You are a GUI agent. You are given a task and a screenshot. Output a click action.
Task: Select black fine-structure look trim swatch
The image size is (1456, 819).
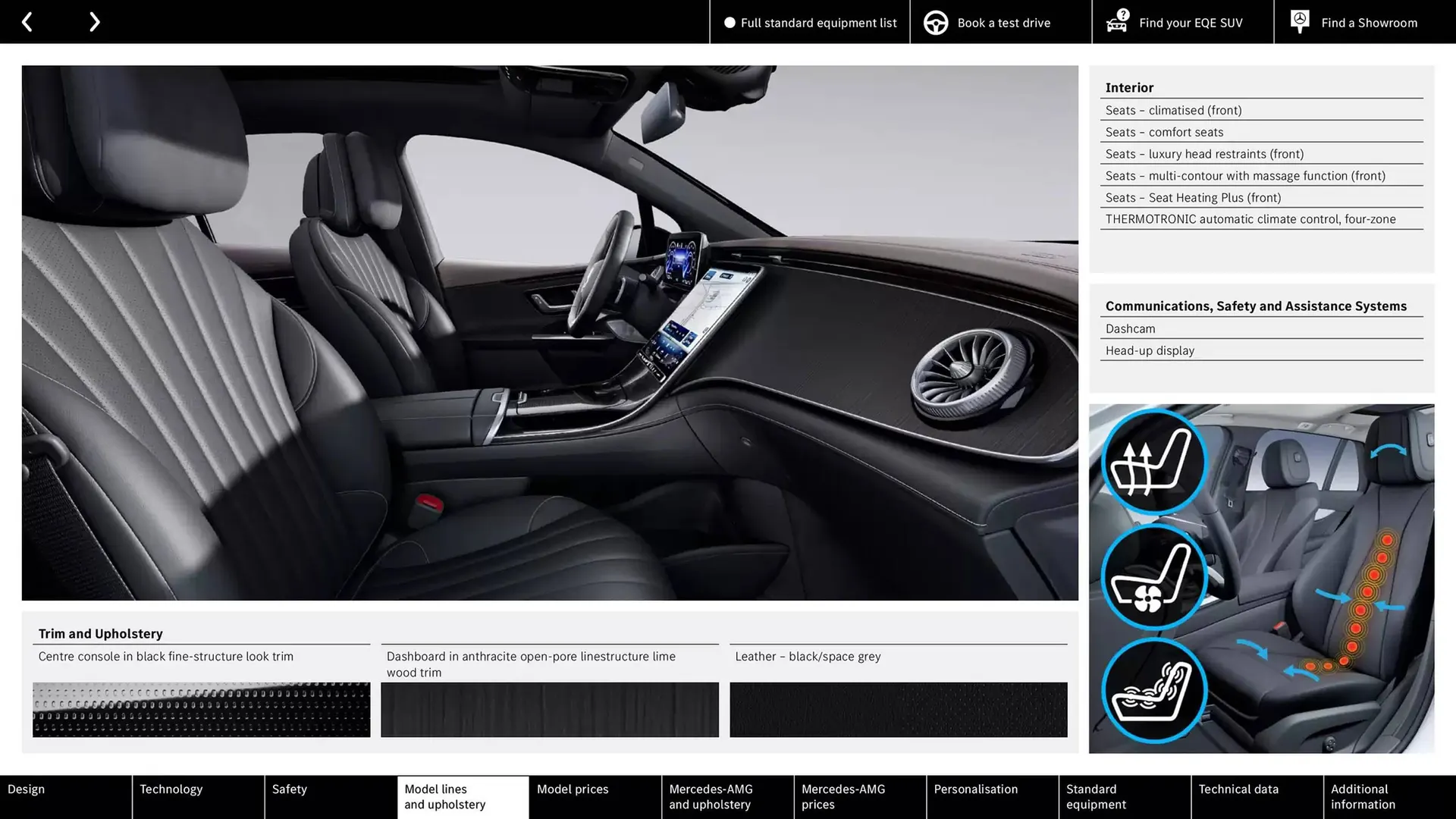coord(201,710)
